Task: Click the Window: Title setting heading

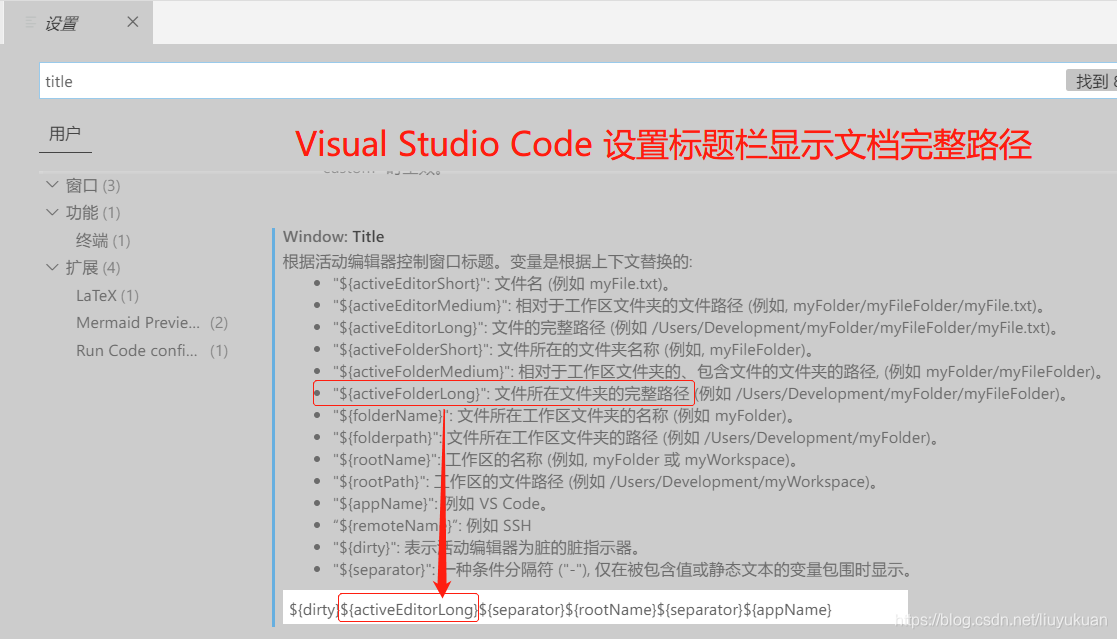Action: pos(333,237)
